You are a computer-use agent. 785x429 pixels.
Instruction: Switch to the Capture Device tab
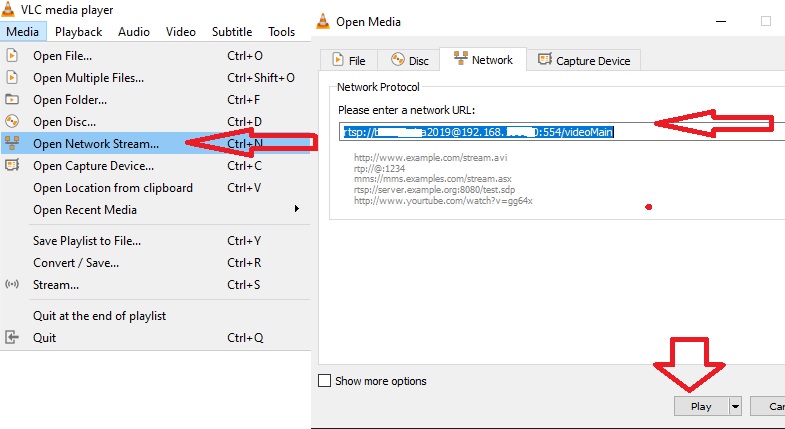pyautogui.click(x=584, y=61)
